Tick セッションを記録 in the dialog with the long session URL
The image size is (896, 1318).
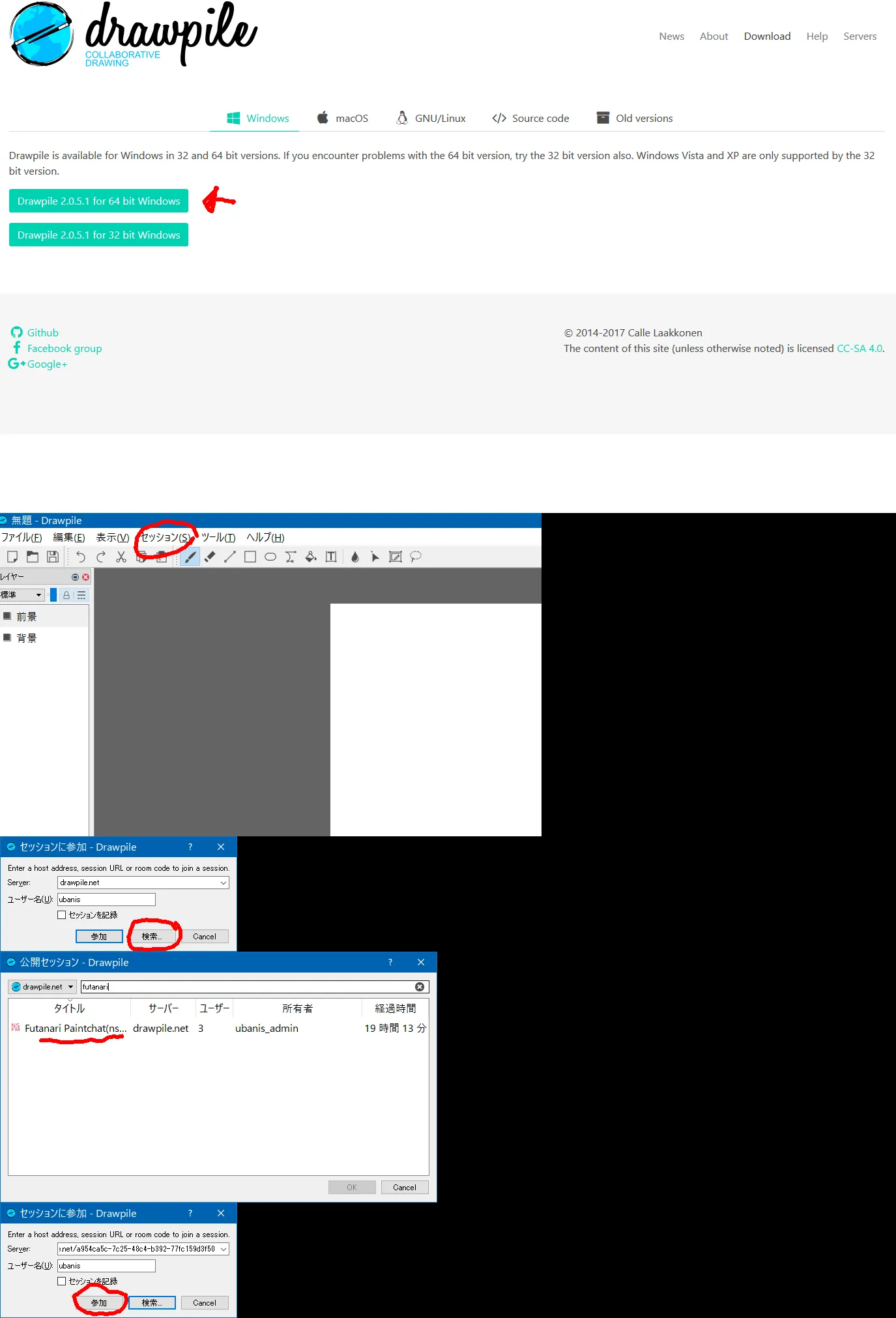62,1281
